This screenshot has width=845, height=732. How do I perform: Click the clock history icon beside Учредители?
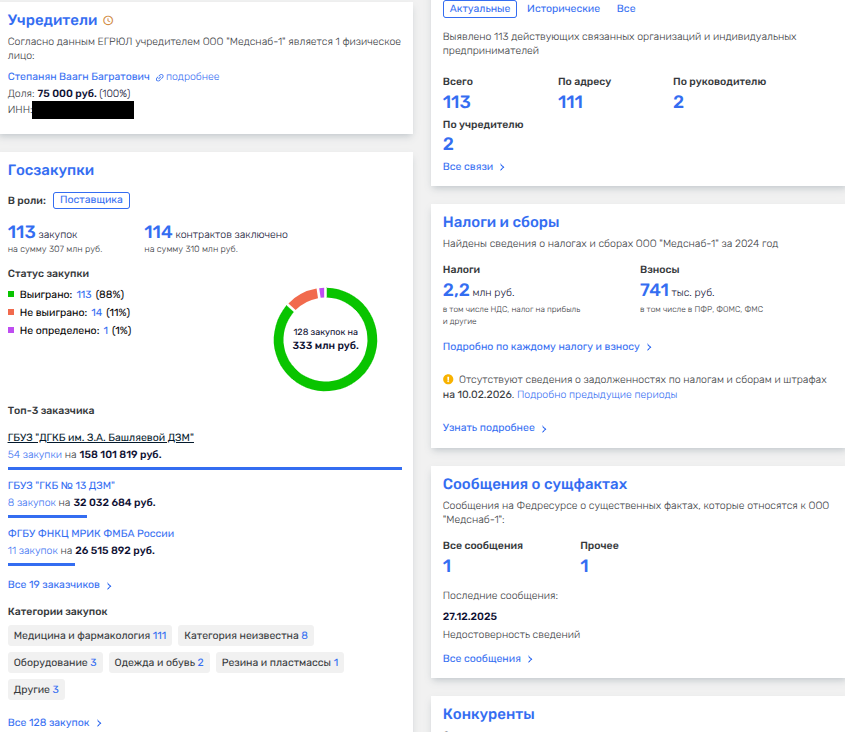click(x=109, y=21)
